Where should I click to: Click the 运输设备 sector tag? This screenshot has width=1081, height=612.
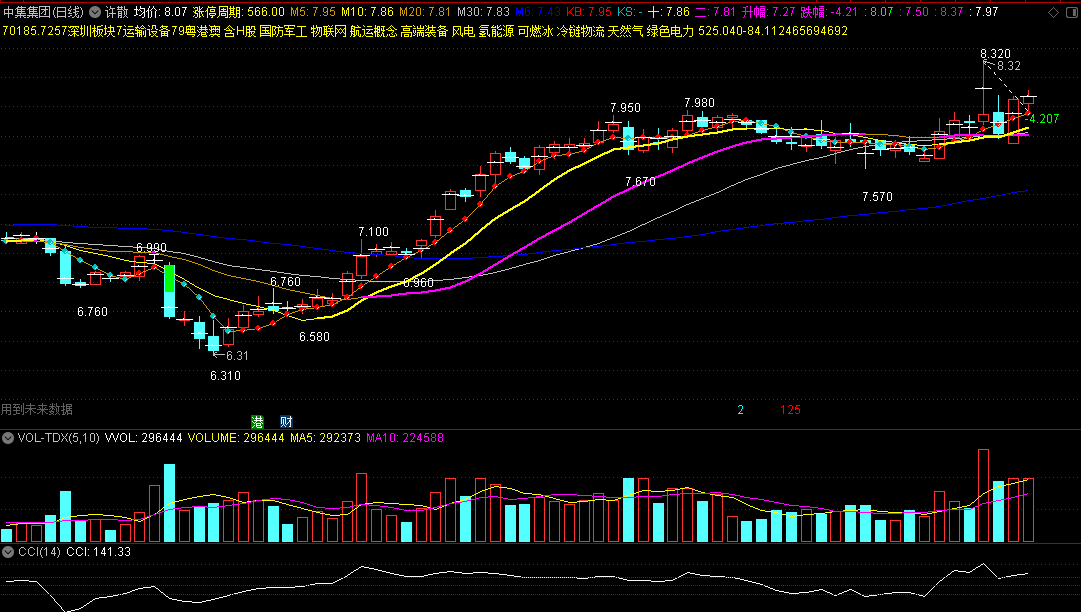tap(147, 31)
